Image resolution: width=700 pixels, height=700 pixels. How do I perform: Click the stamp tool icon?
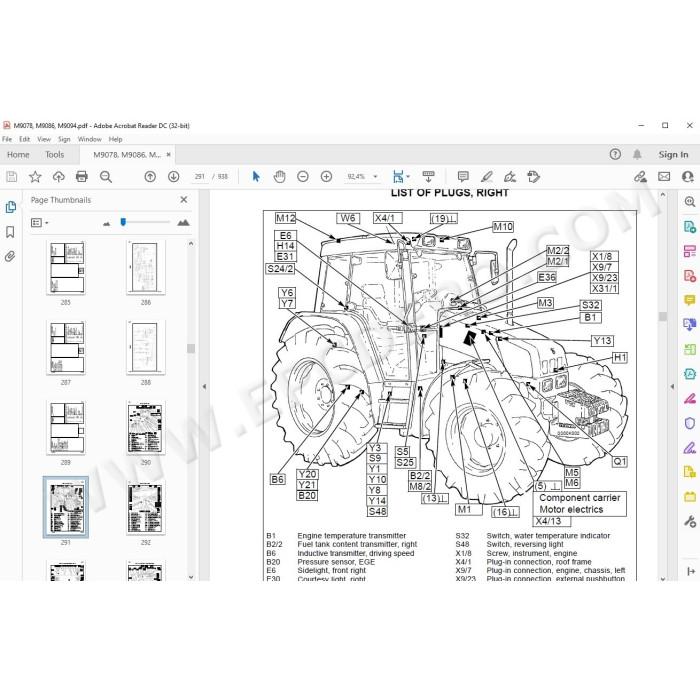point(533,177)
